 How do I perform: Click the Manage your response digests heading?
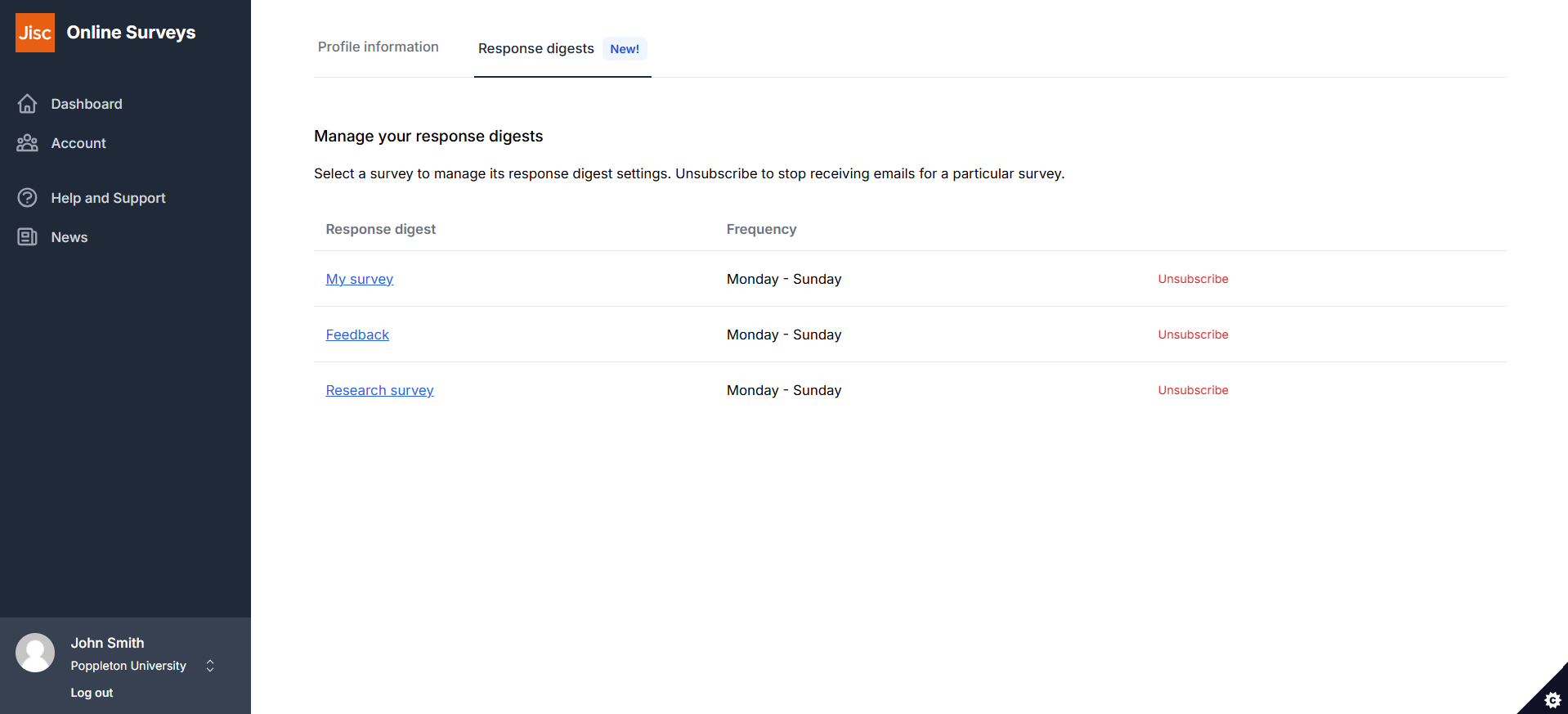coord(428,136)
